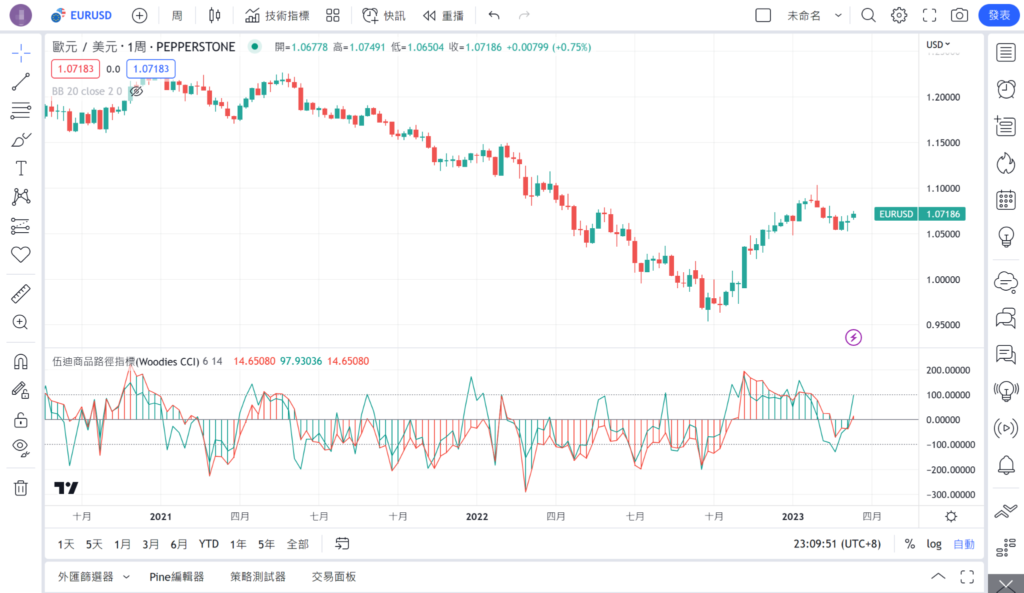The width and height of the screenshot is (1024, 593).
Task: Select the text tool in left toolbar
Action: point(20,168)
